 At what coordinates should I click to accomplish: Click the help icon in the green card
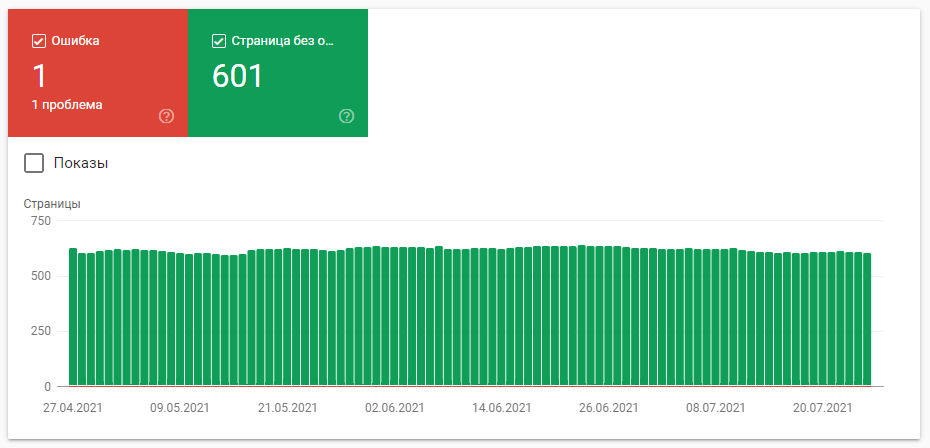coord(346,116)
